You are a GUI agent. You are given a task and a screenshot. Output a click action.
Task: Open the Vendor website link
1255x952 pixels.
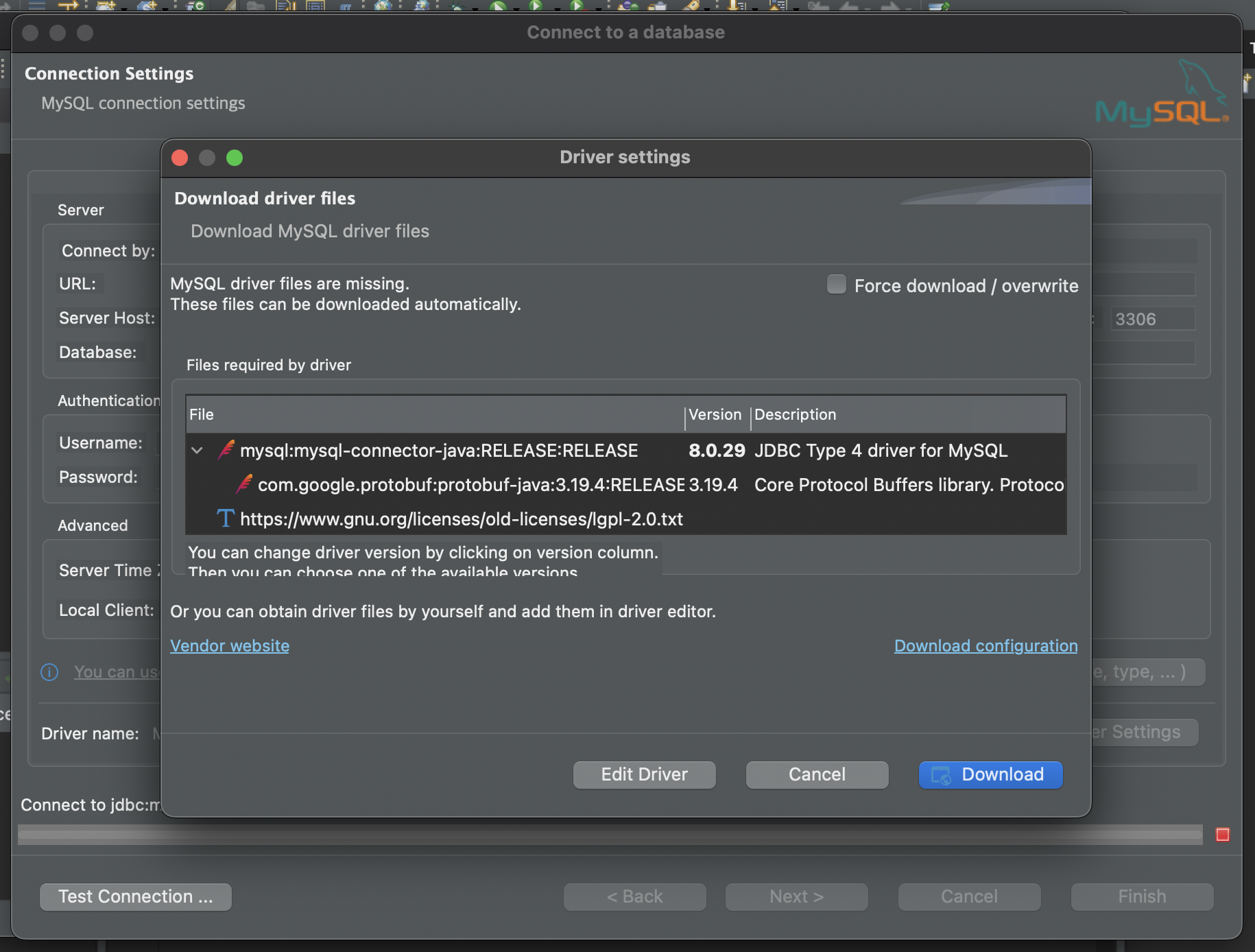(x=230, y=646)
